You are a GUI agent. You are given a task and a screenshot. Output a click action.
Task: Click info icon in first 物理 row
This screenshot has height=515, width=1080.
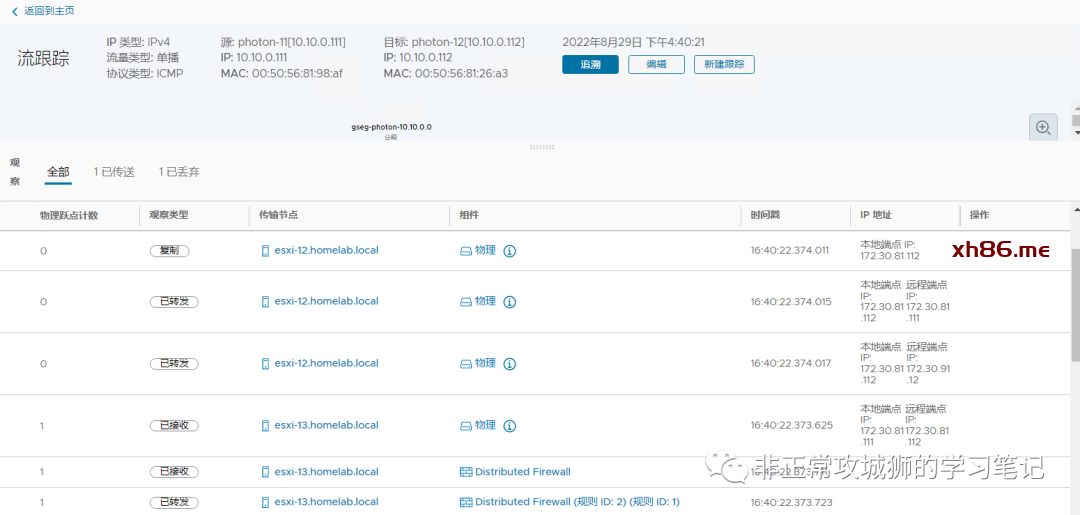509,251
